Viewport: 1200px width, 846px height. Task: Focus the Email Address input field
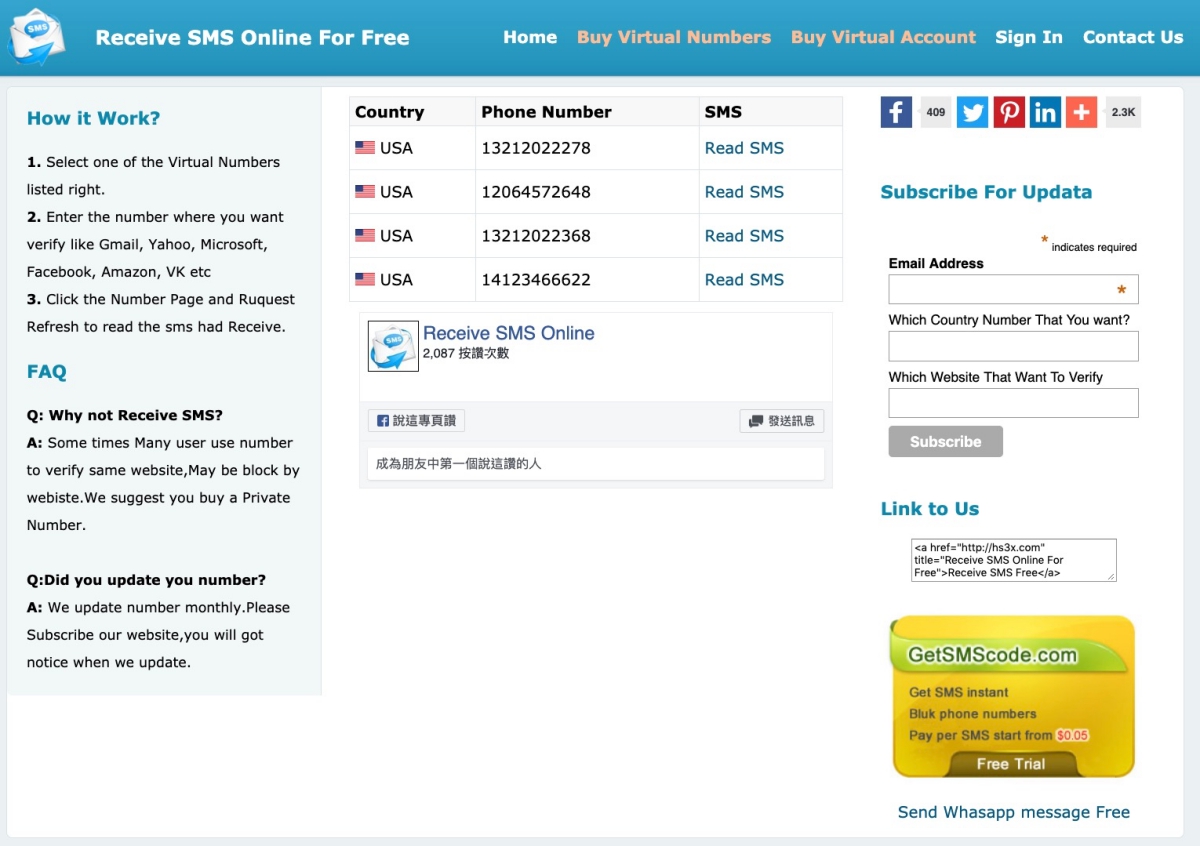1013,289
